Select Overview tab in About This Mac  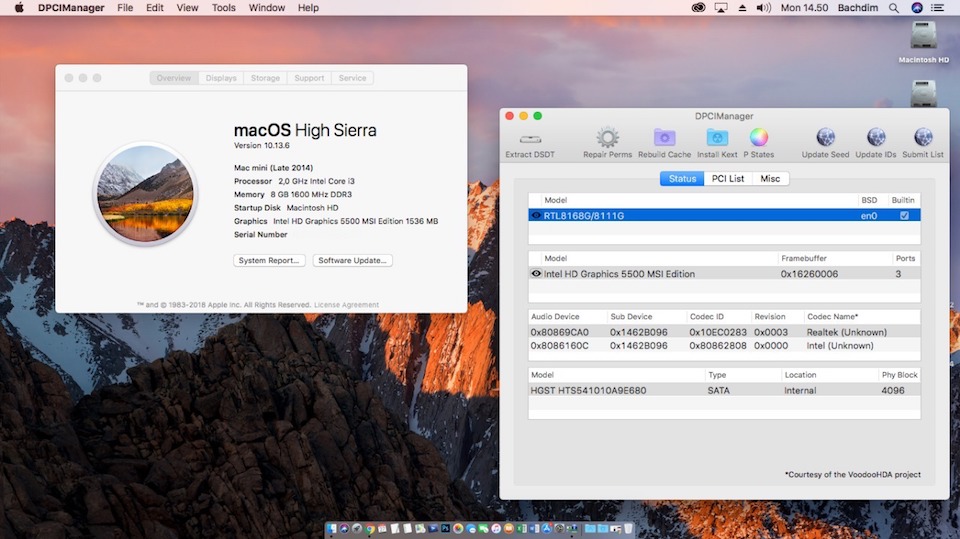174,78
